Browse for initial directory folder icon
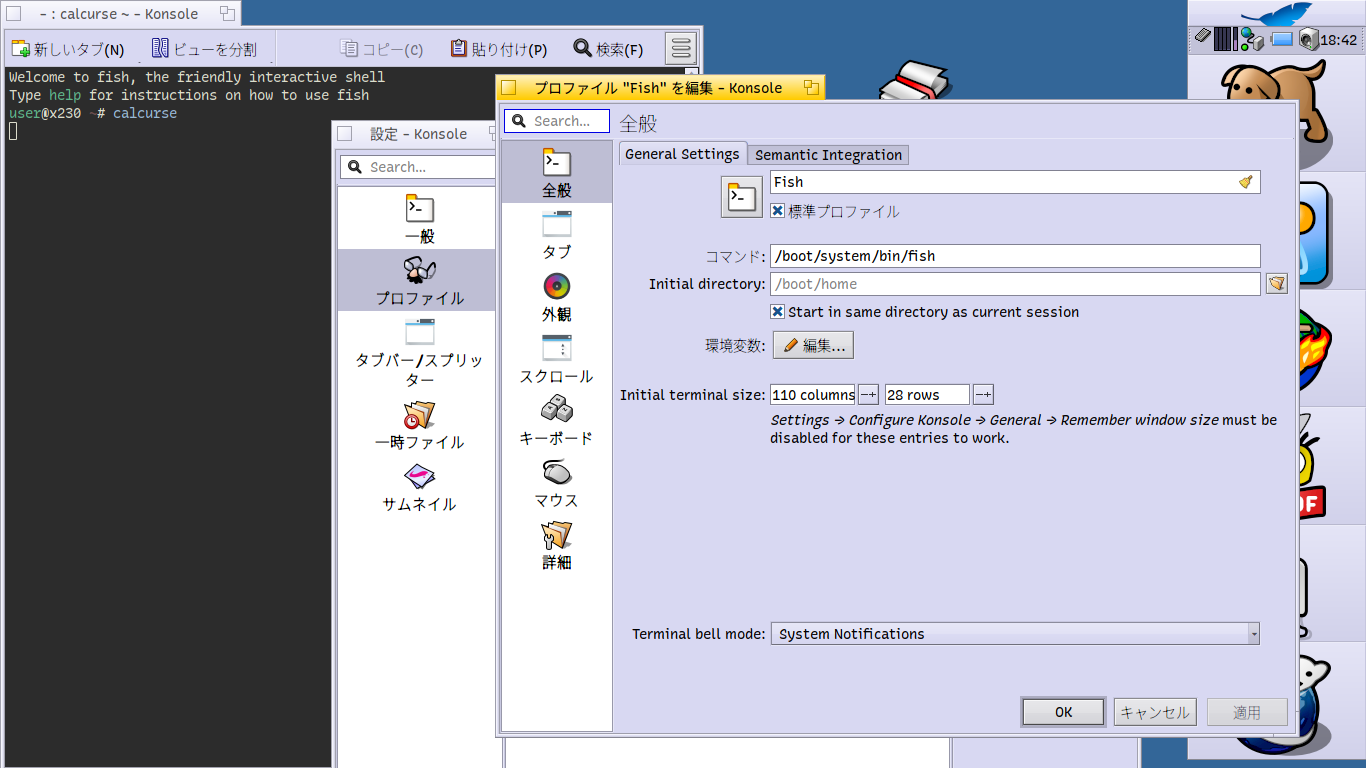1366x768 pixels. (1276, 284)
